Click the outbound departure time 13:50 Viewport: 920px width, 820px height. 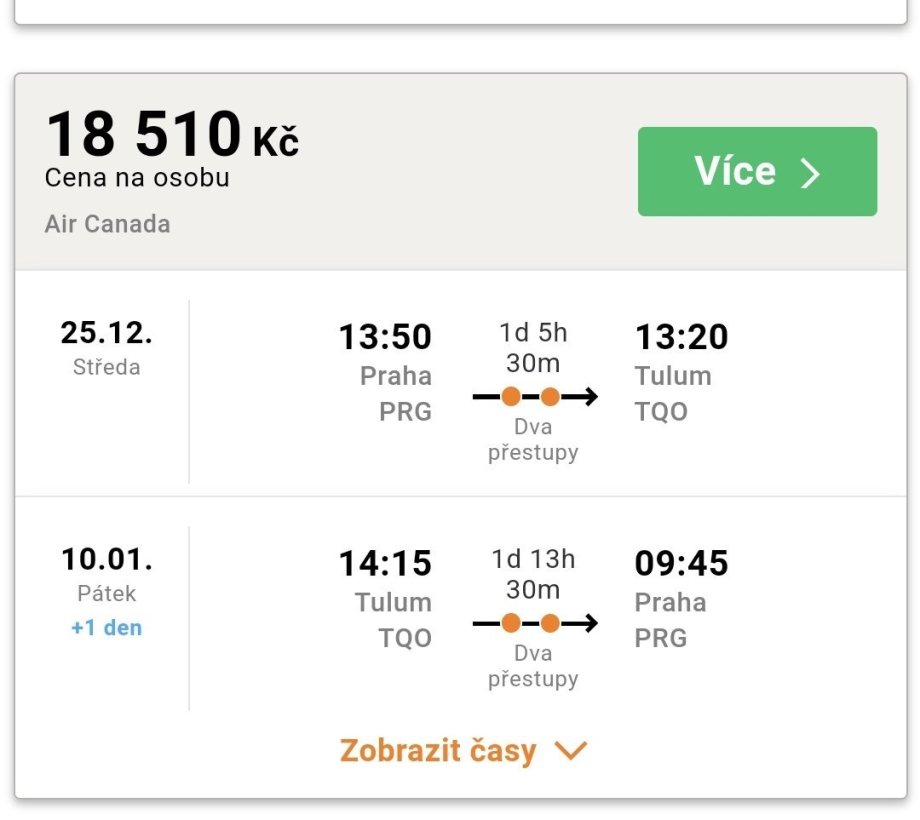pyautogui.click(x=385, y=337)
